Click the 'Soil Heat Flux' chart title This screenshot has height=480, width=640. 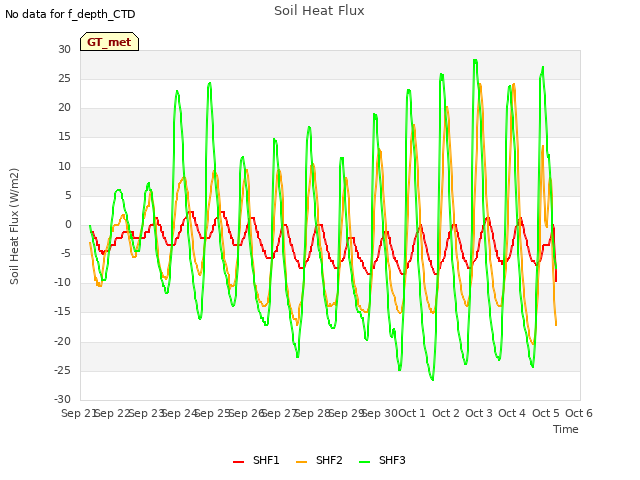tap(319, 11)
